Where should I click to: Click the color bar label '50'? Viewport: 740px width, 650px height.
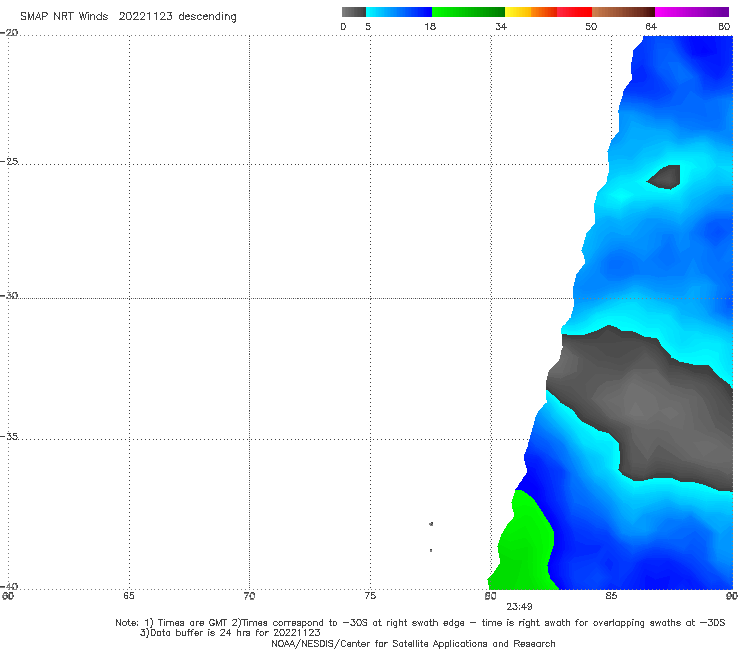click(591, 26)
